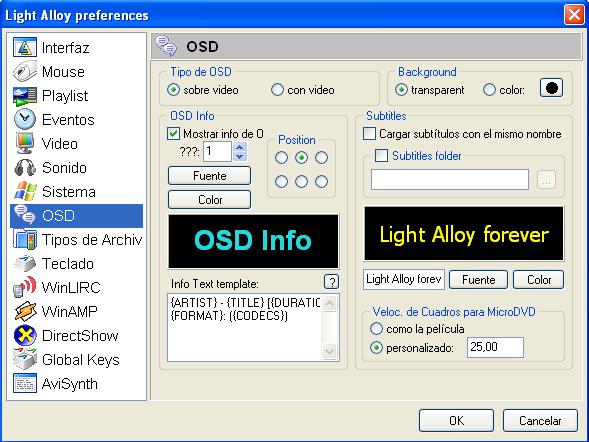Close the Light Alloy preferences window

click(x=574, y=15)
